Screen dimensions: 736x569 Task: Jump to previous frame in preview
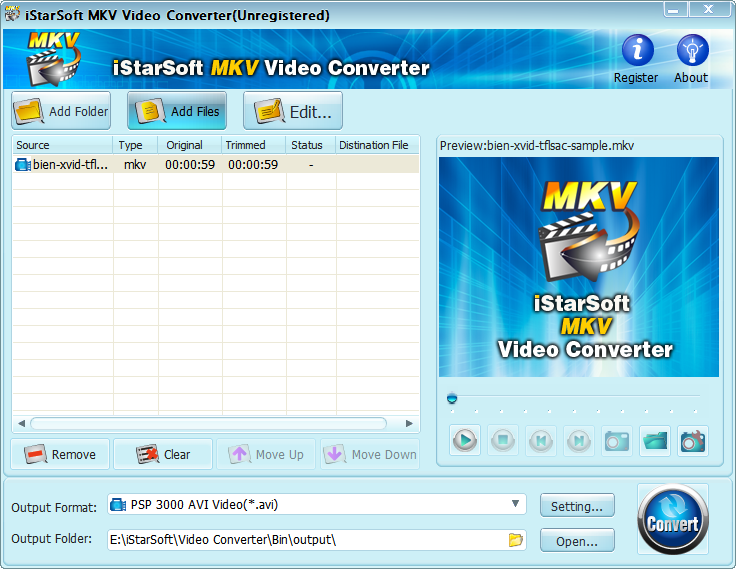[x=541, y=440]
